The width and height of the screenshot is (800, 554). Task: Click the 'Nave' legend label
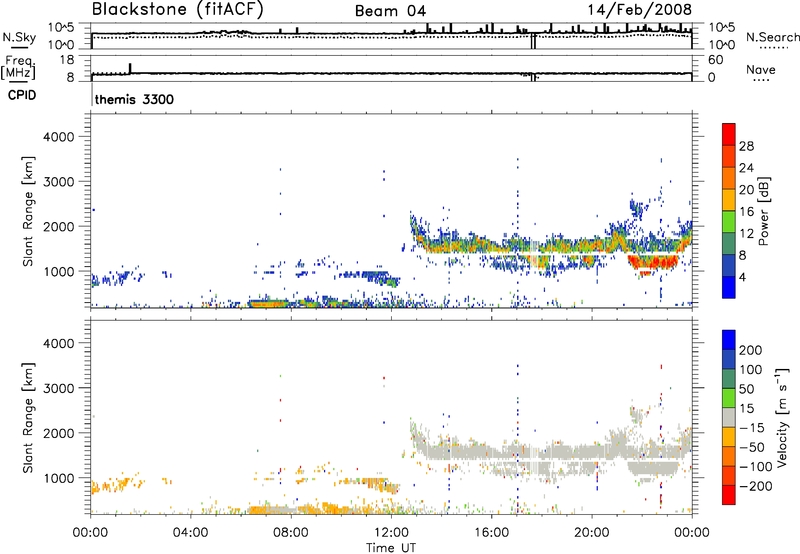click(761, 69)
